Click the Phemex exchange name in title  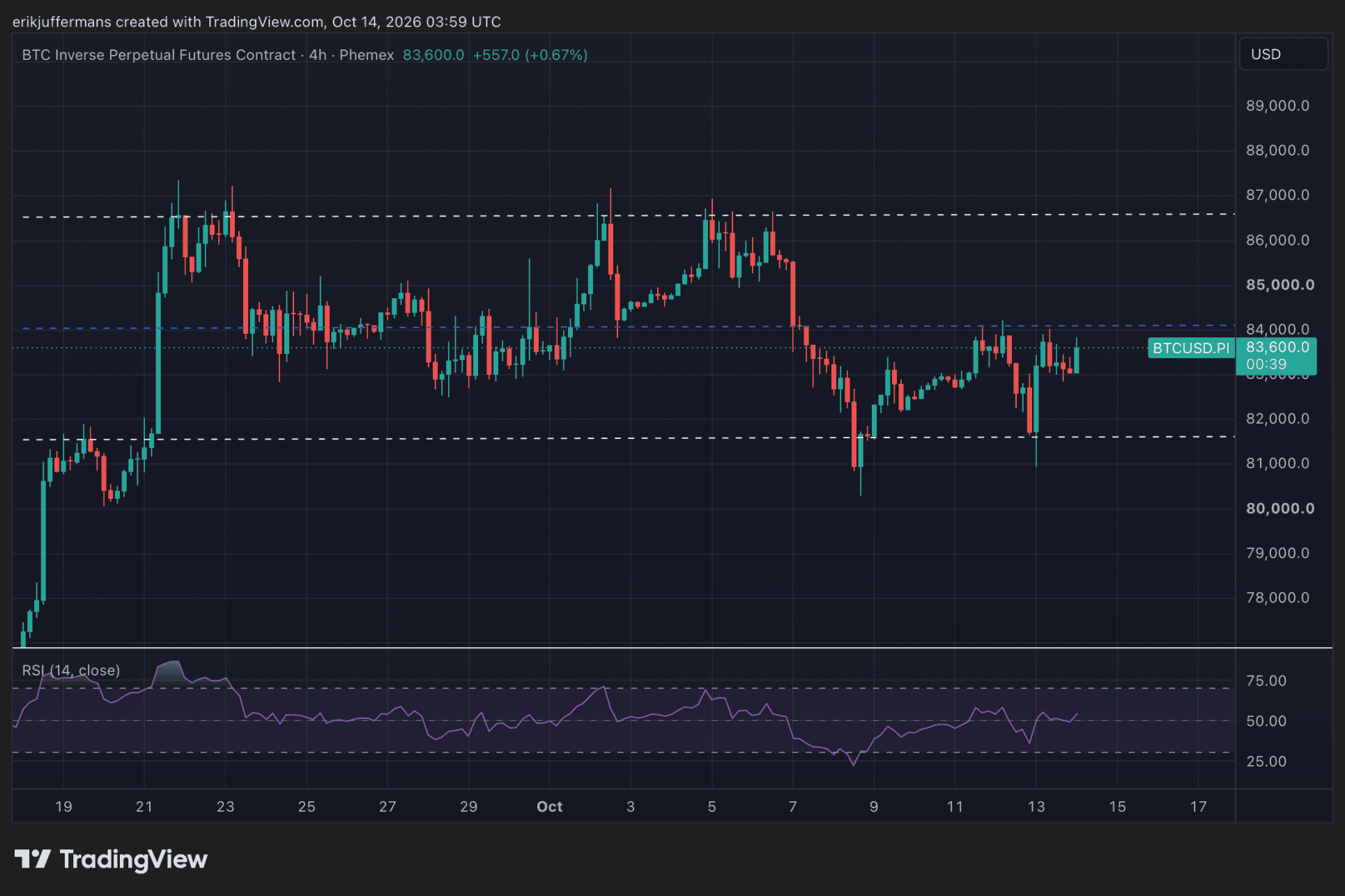point(367,55)
